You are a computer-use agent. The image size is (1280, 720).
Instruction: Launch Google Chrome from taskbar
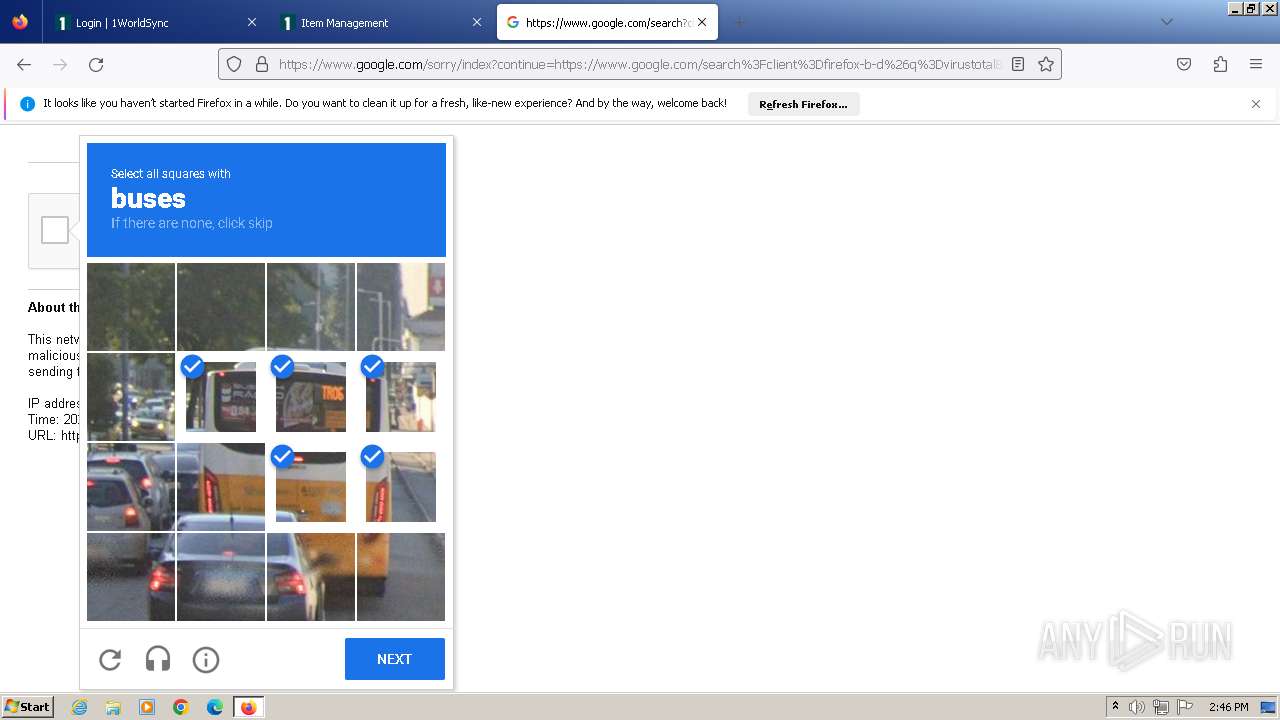click(181, 707)
